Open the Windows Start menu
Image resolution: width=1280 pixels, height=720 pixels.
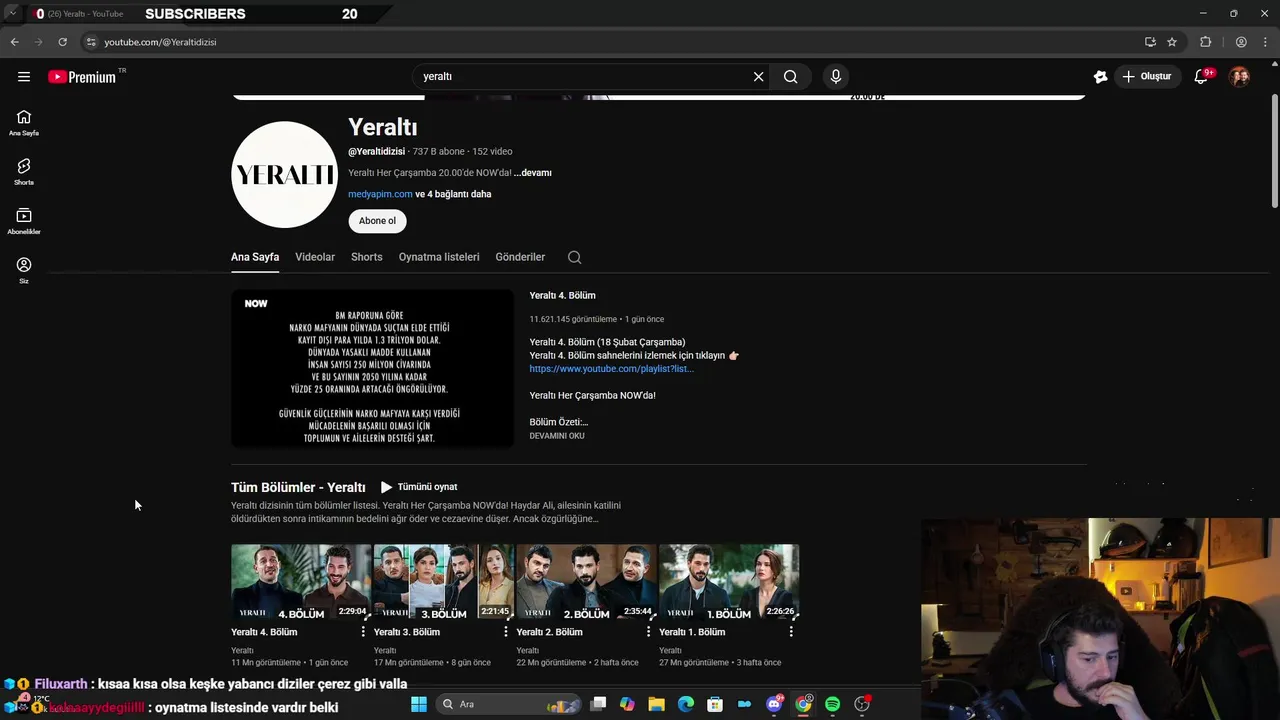coord(419,704)
